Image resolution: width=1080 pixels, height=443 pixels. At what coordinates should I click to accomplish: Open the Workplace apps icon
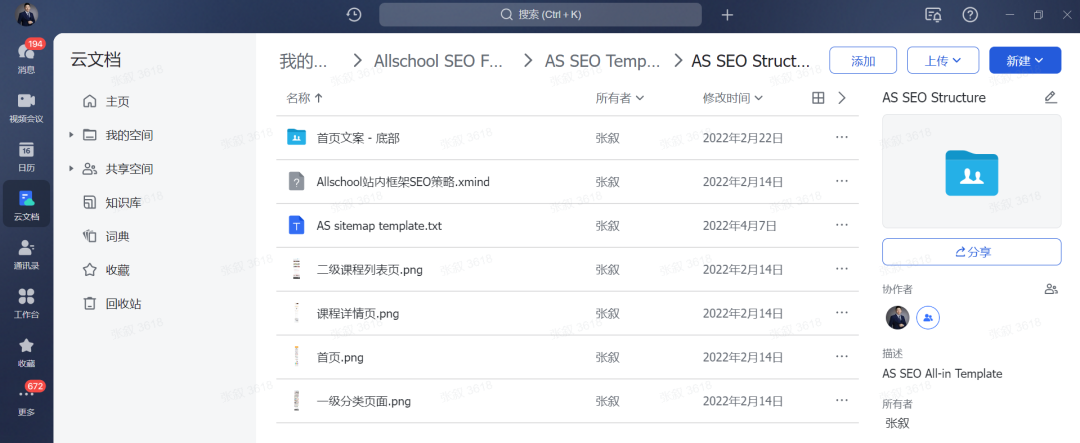pos(26,302)
